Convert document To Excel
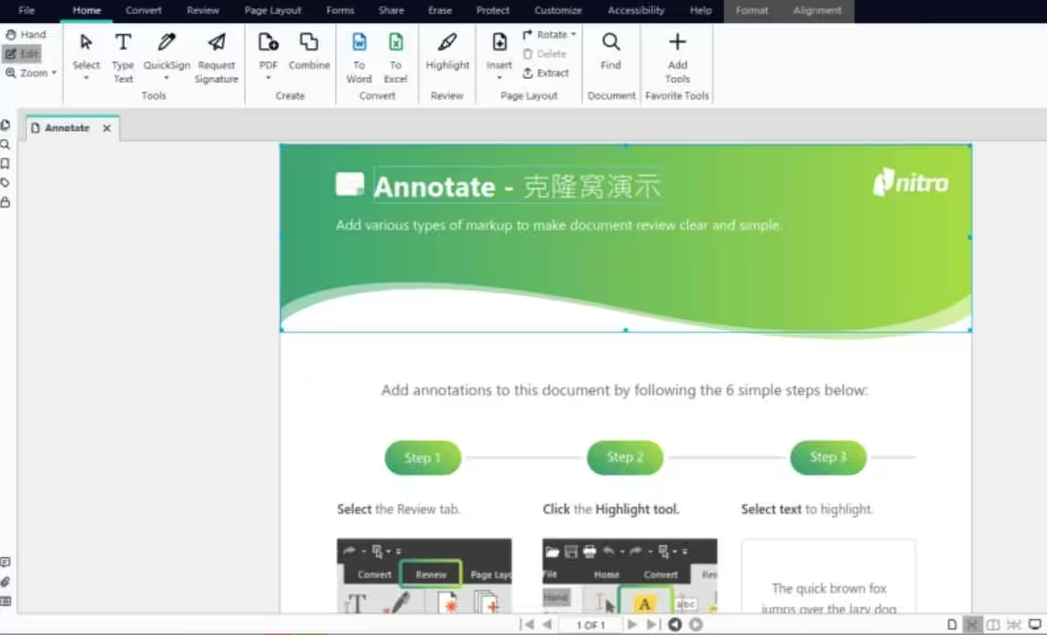The width and height of the screenshot is (1047, 635). coord(395,57)
